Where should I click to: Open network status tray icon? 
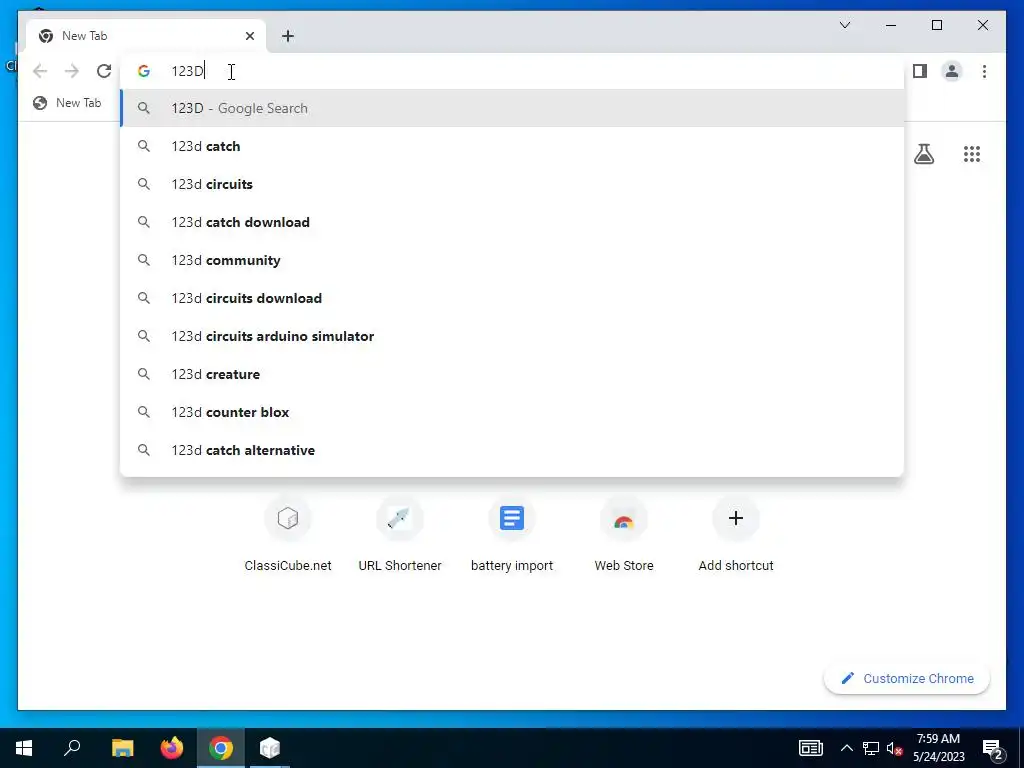click(x=871, y=748)
